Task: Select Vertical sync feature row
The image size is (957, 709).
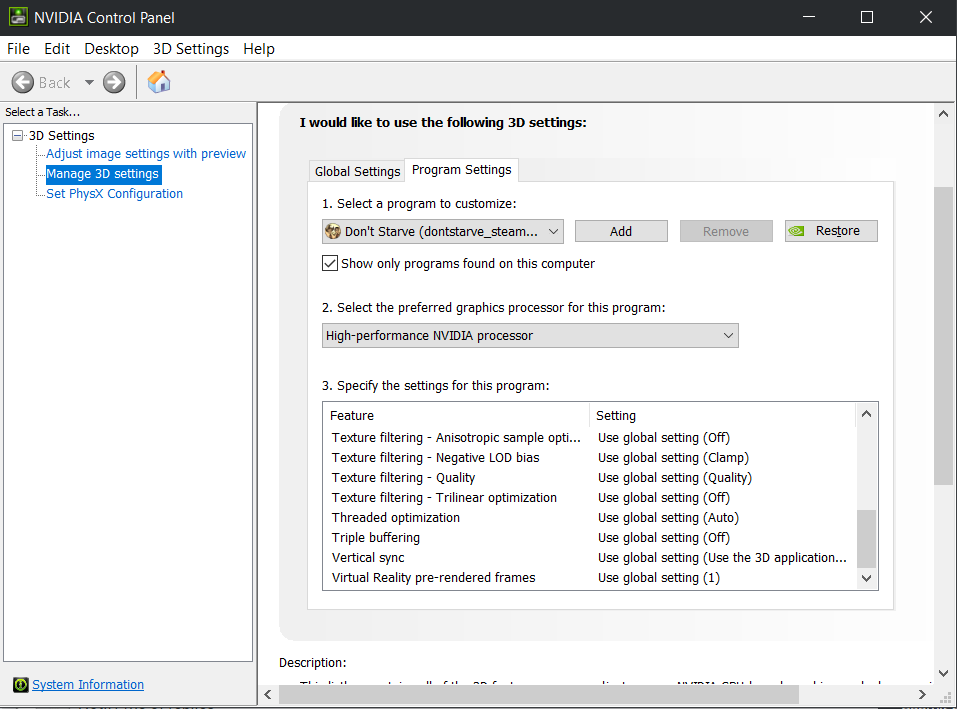Action: click(x=590, y=558)
